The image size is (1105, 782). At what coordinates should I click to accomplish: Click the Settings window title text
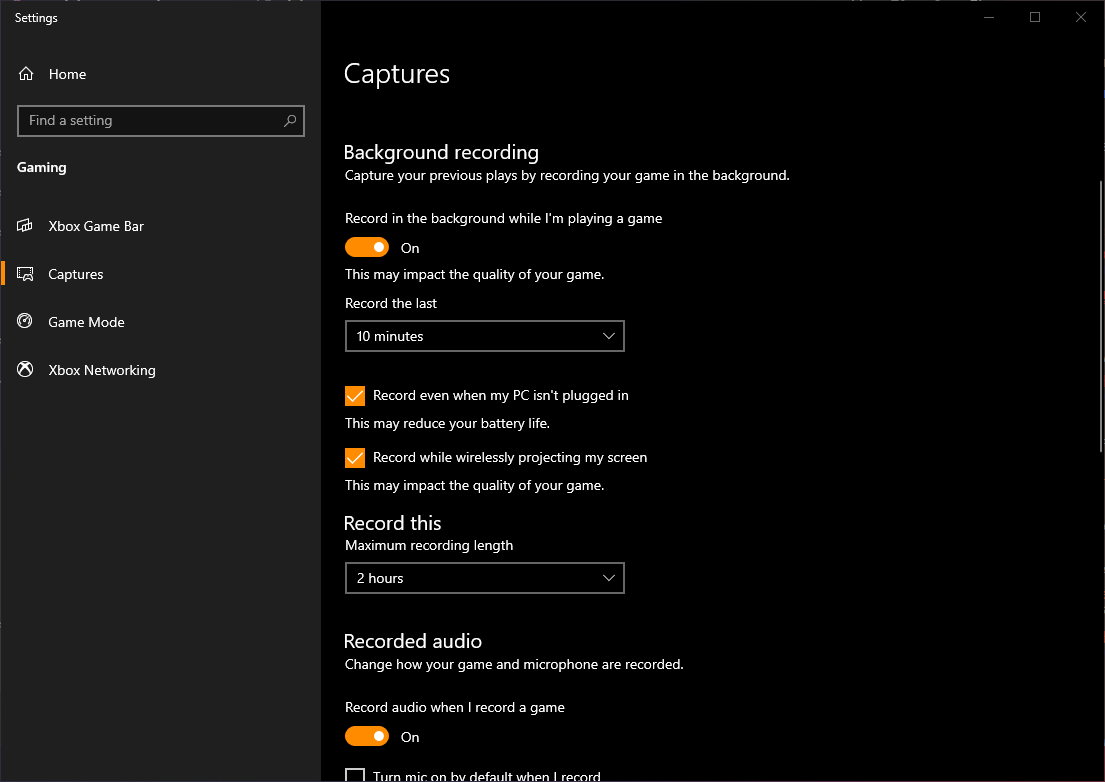pyautogui.click(x=36, y=18)
